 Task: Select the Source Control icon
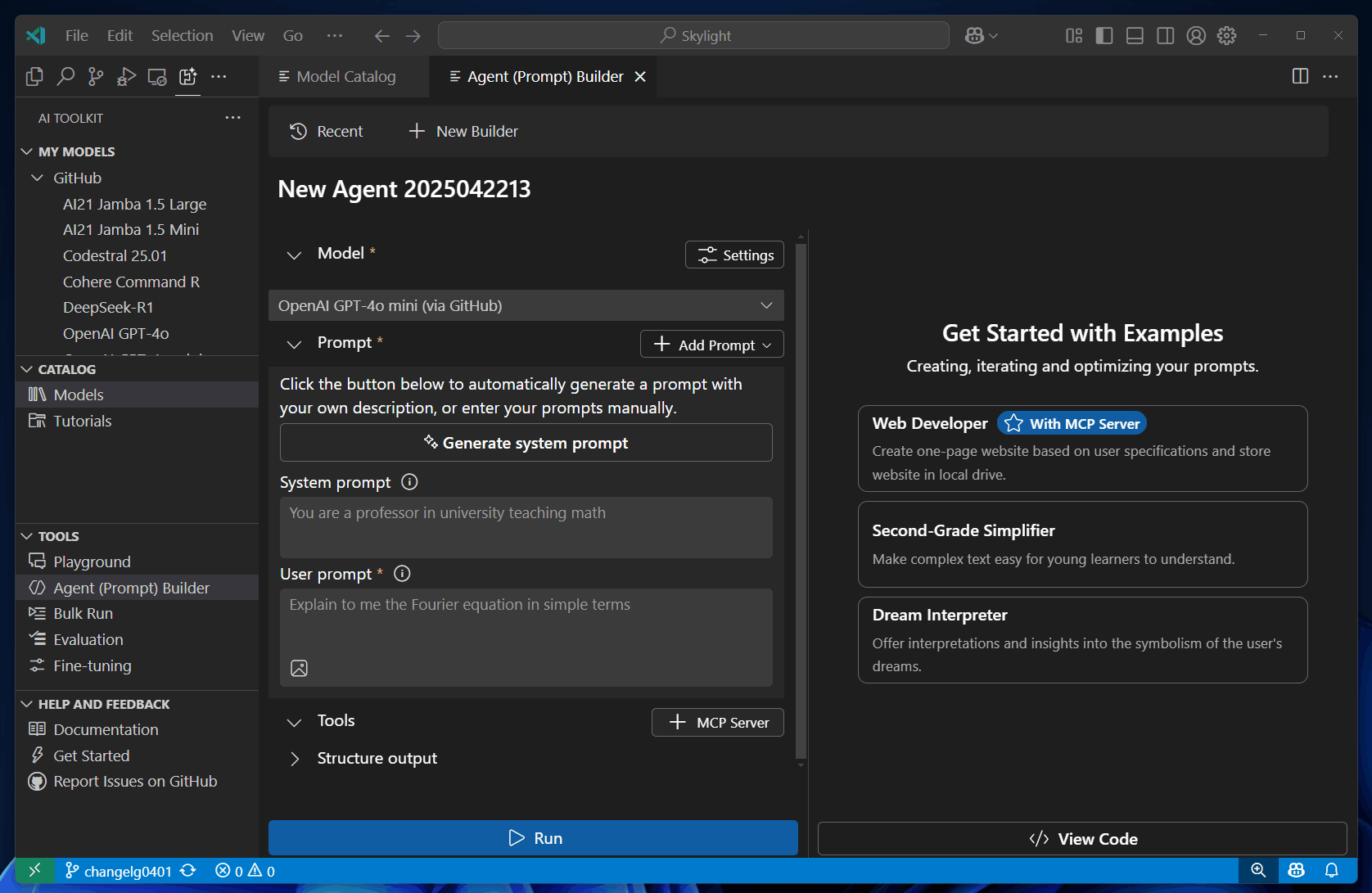pos(95,76)
